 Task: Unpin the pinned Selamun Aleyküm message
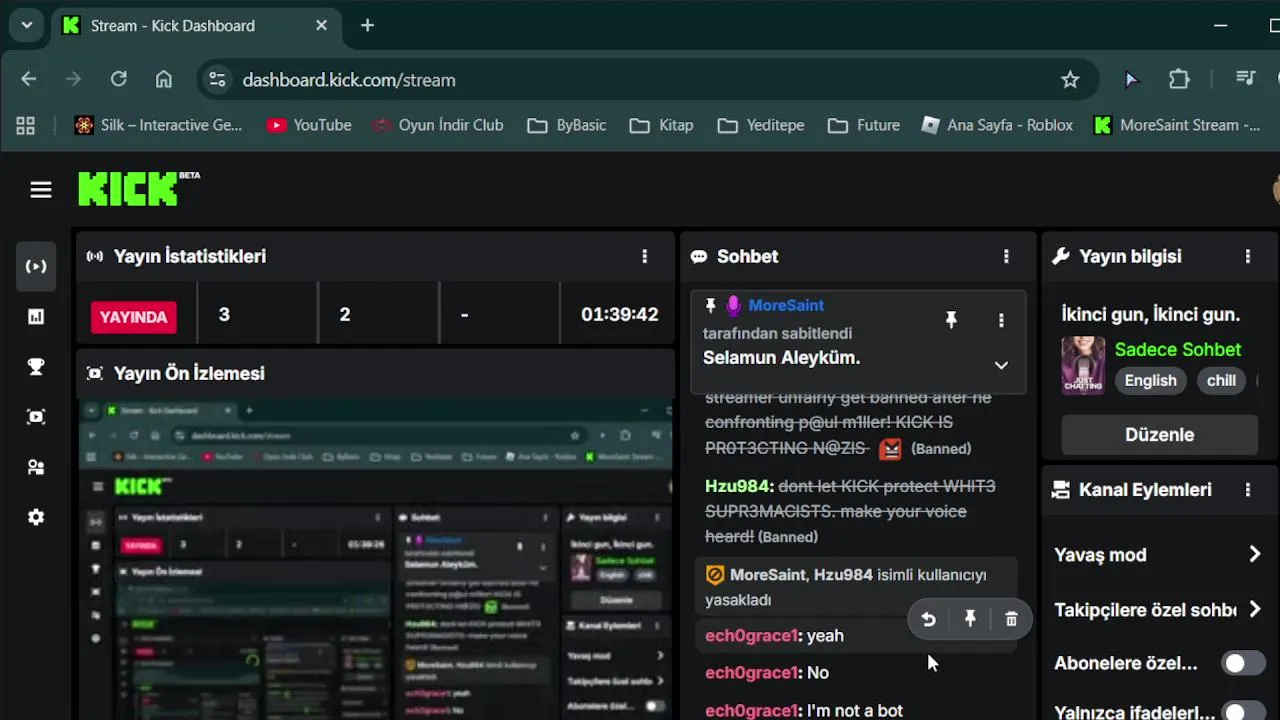(951, 320)
